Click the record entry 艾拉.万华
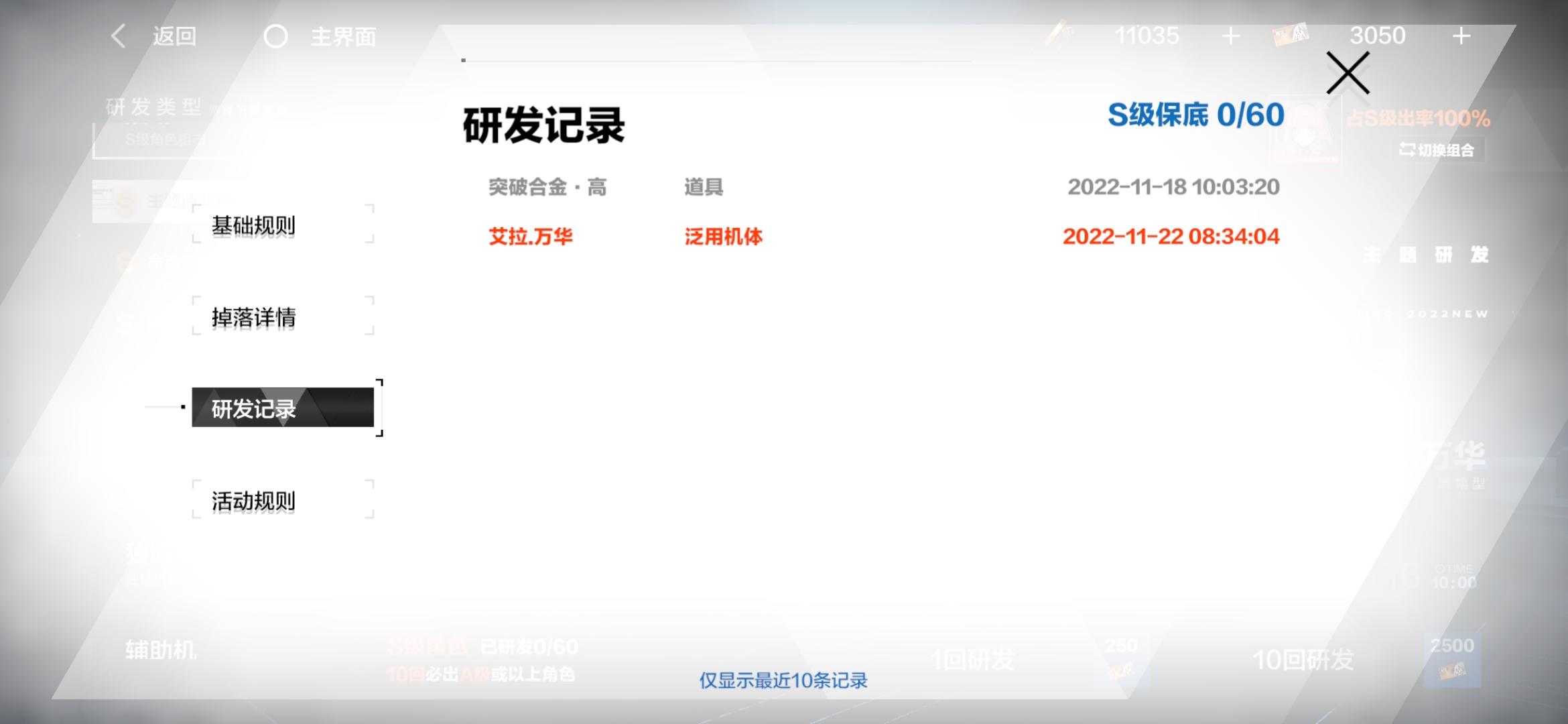Viewport: 1568px width, 724px height. click(531, 236)
